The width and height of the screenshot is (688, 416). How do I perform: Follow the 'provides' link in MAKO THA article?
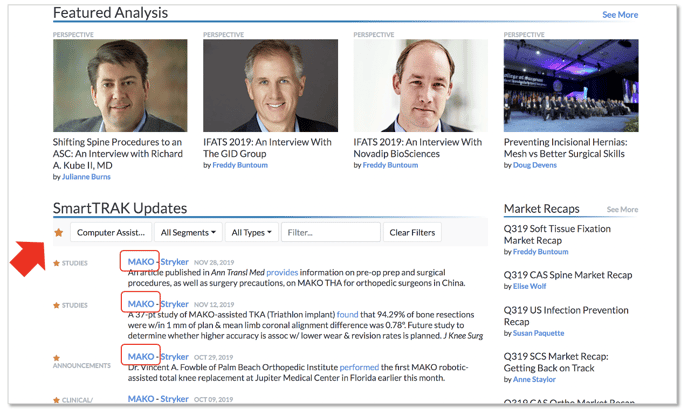click(282, 273)
